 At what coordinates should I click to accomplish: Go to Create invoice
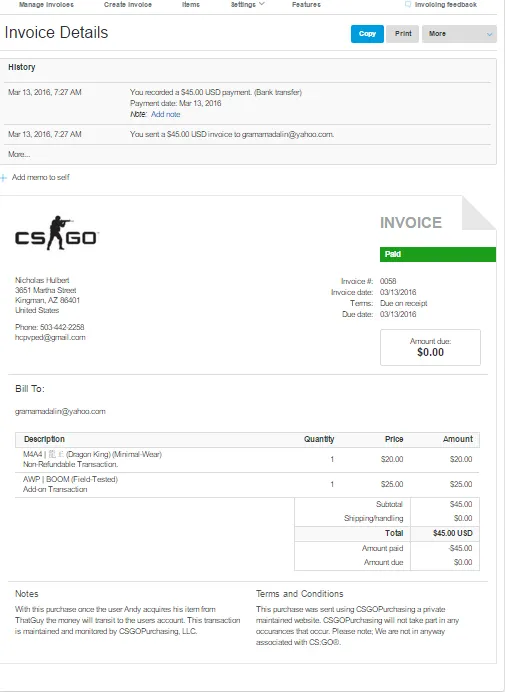(128, 4)
